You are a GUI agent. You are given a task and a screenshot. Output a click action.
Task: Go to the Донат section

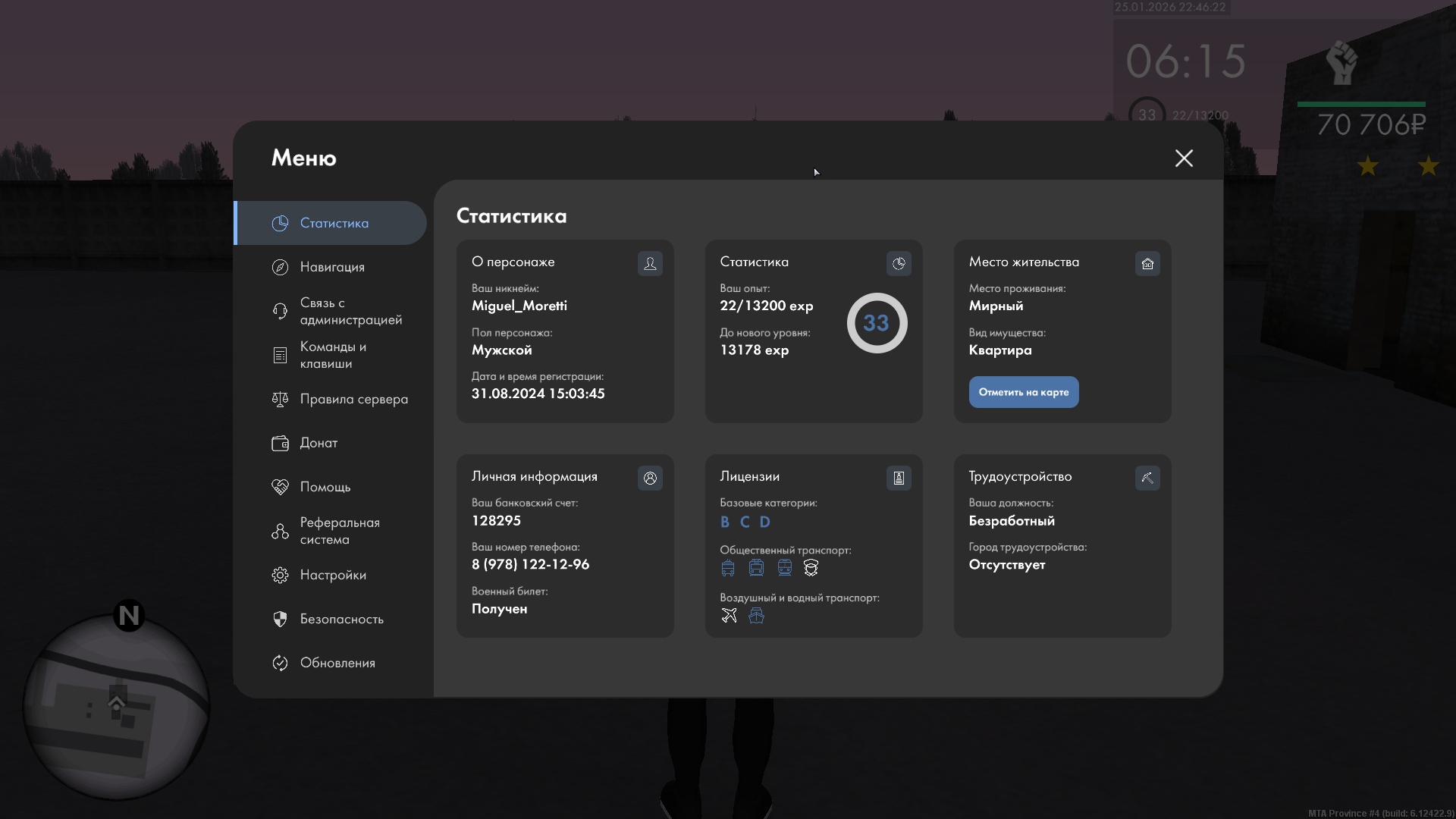point(318,443)
